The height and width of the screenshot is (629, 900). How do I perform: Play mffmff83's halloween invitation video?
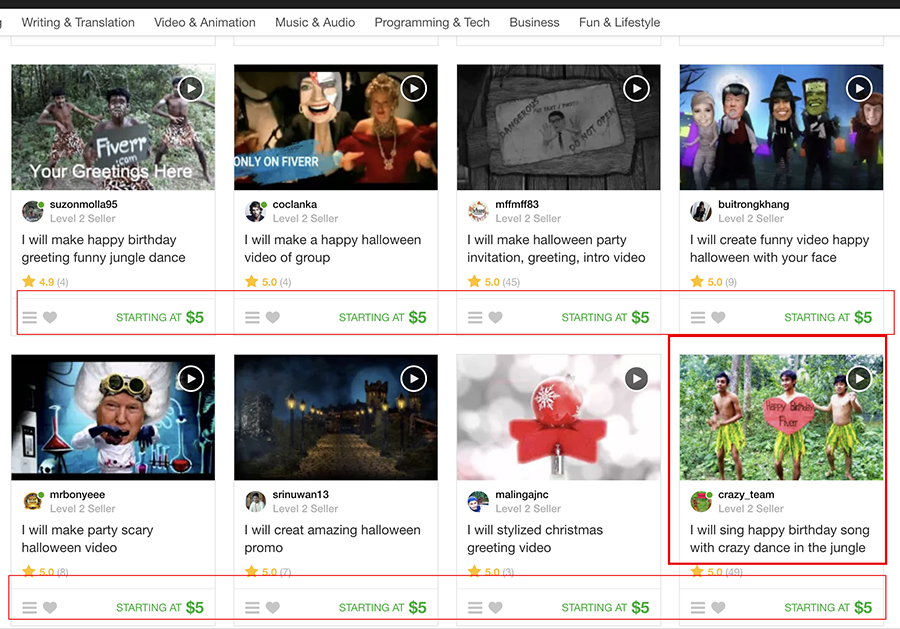point(637,88)
